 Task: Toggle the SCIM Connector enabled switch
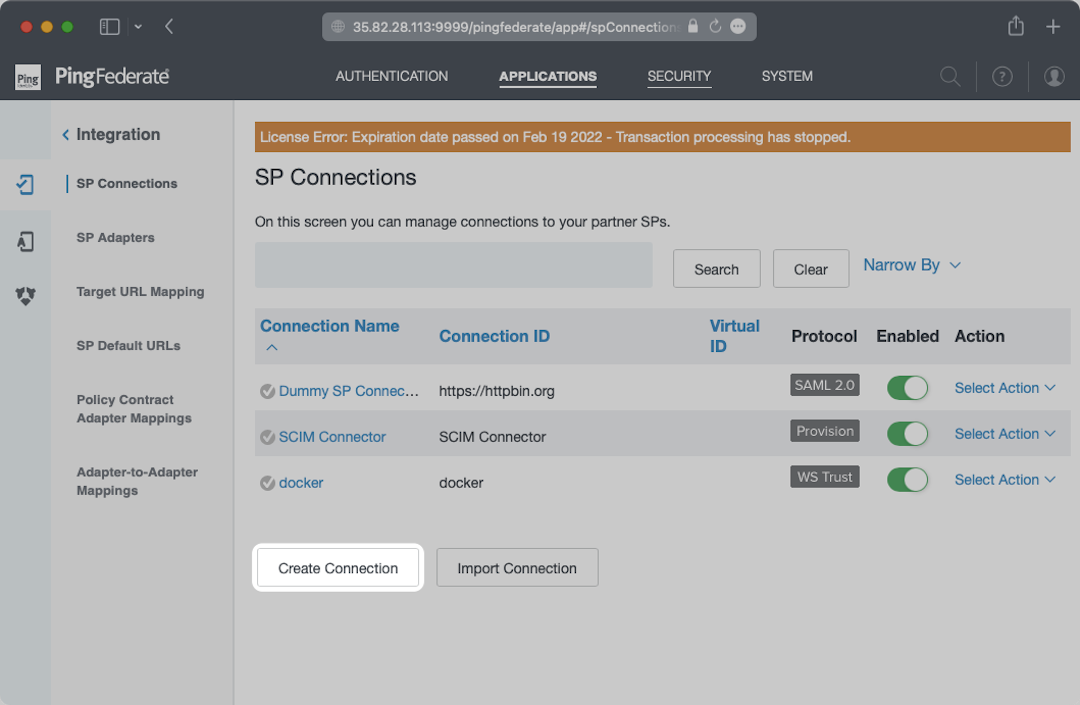click(x=907, y=434)
